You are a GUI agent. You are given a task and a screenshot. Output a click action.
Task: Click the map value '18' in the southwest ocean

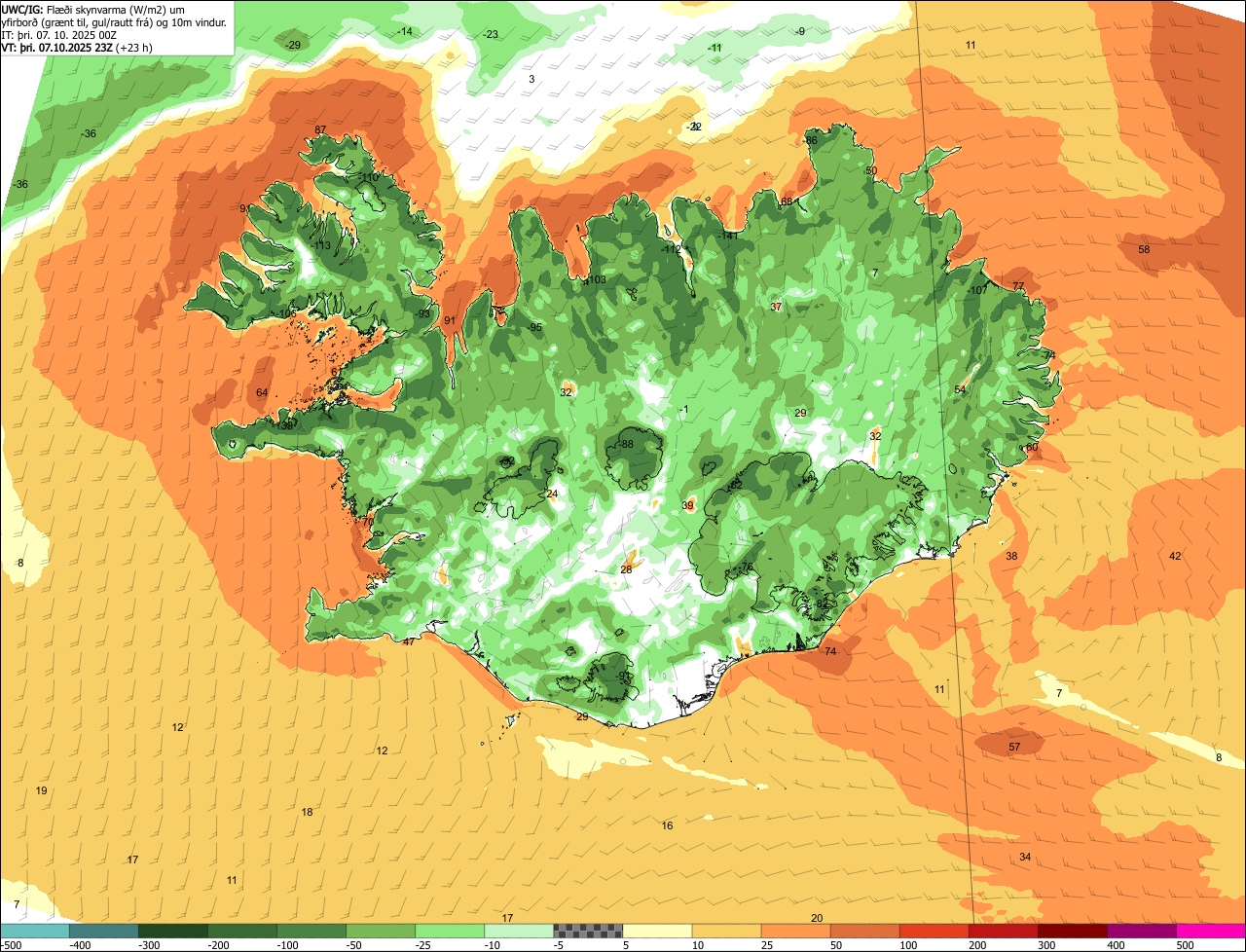tap(307, 812)
